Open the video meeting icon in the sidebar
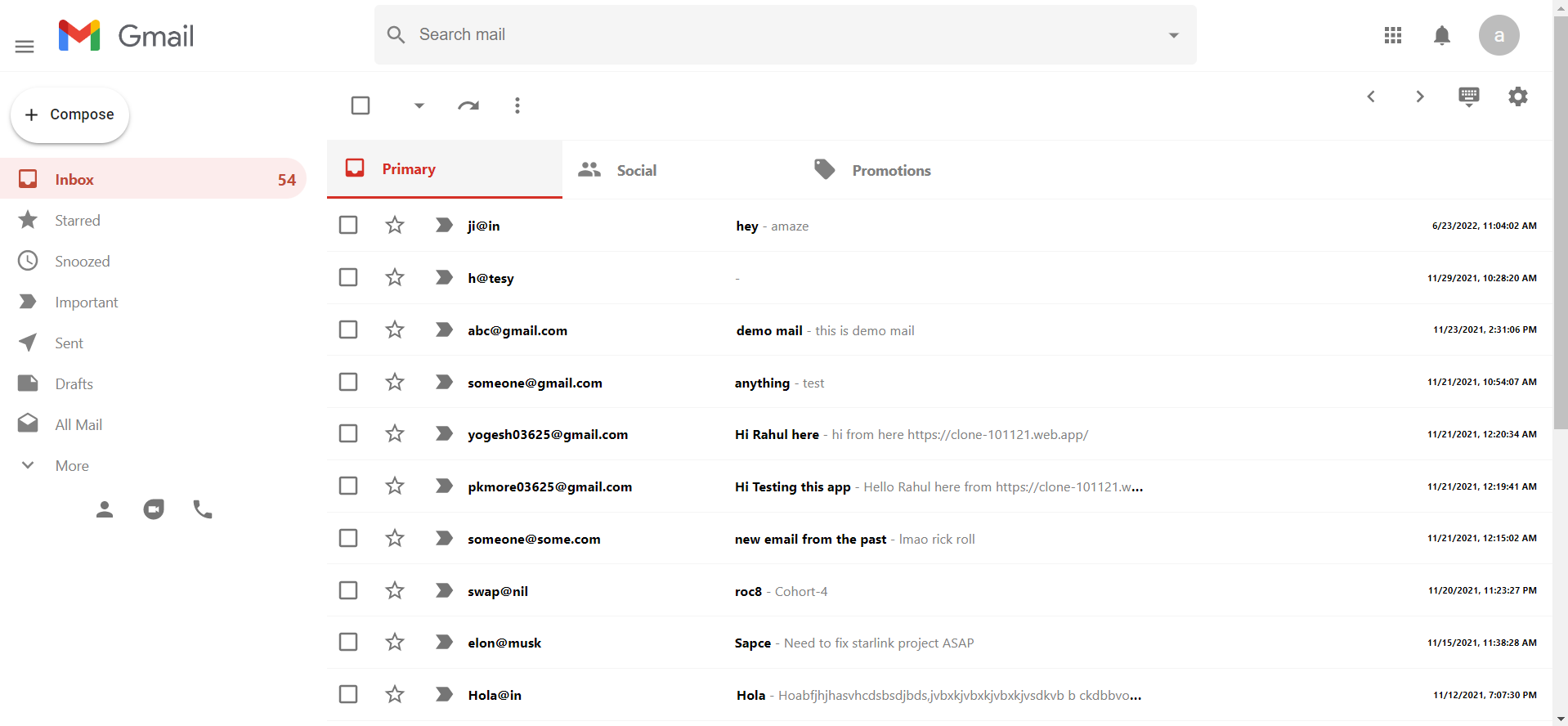Image resolution: width=1568 pixels, height=726 pixels. tap(154, 509)
